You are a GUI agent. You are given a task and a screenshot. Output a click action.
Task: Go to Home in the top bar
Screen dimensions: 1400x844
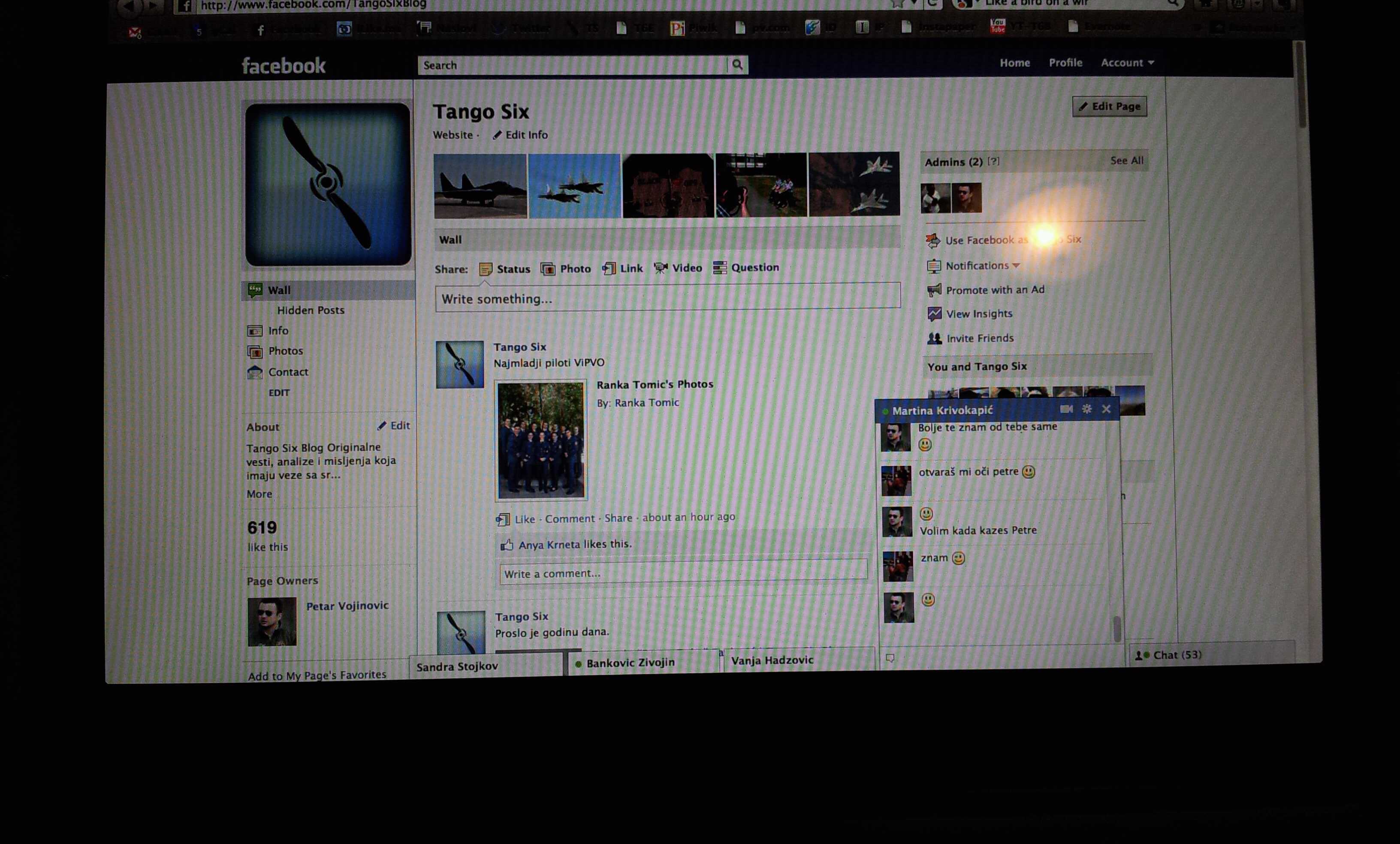click(x=1015, y=63)
